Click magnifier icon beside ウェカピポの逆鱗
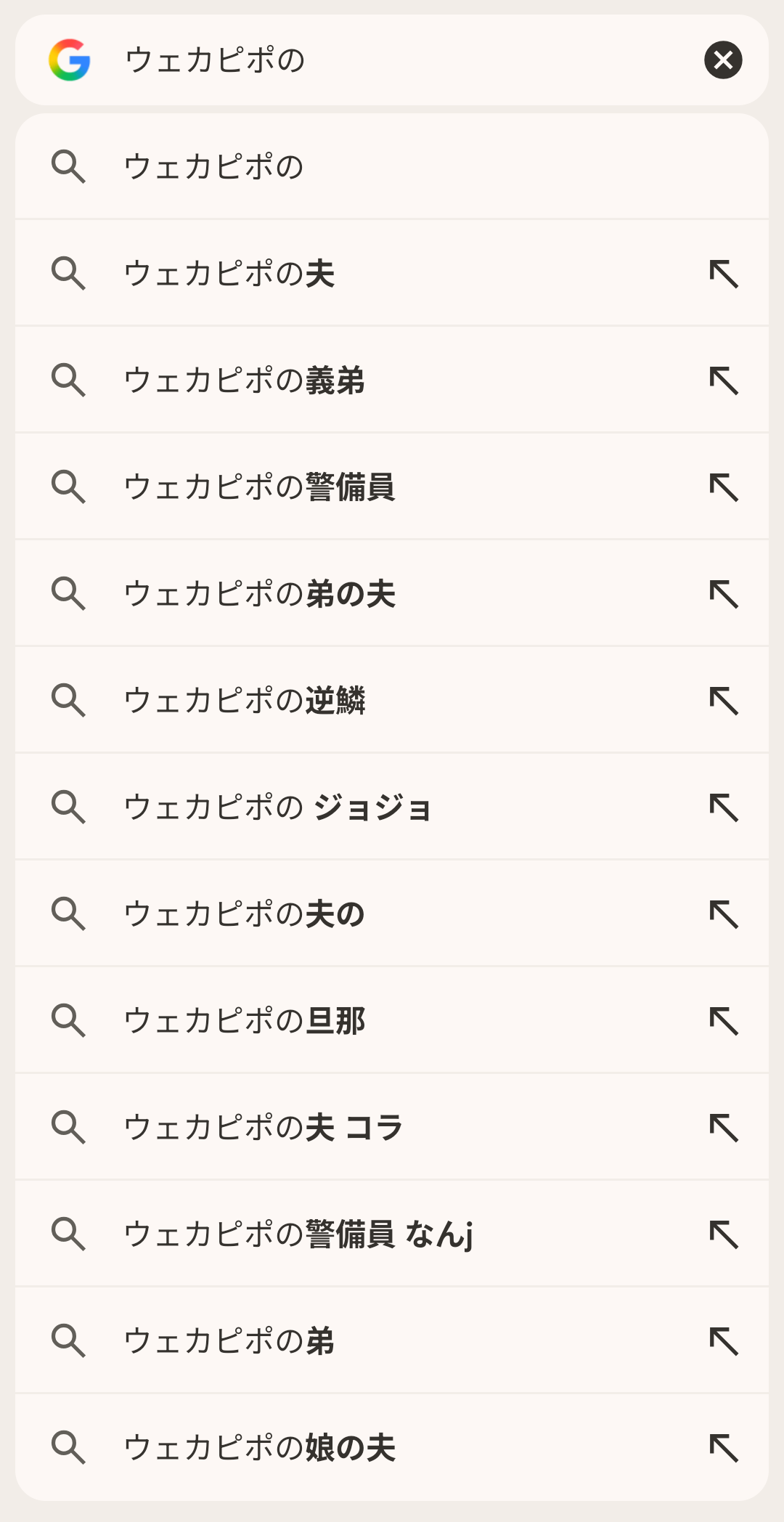Image resolution: width=784 pixels, height=1522 pixels. 69,701
